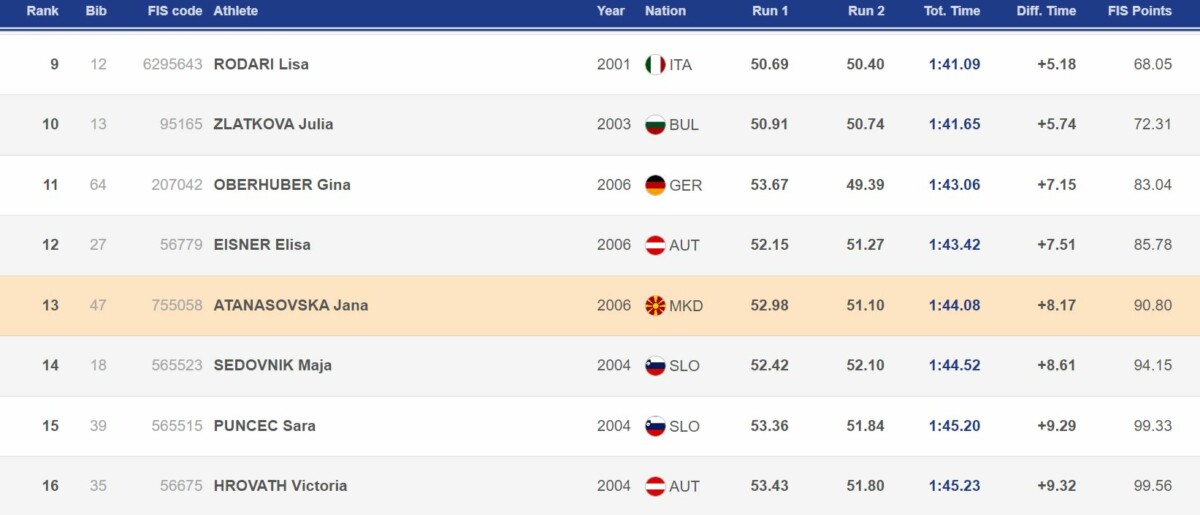Click the Athlete column header
This screenshot has height=515, width=1200.
click(x=236, y=11)
